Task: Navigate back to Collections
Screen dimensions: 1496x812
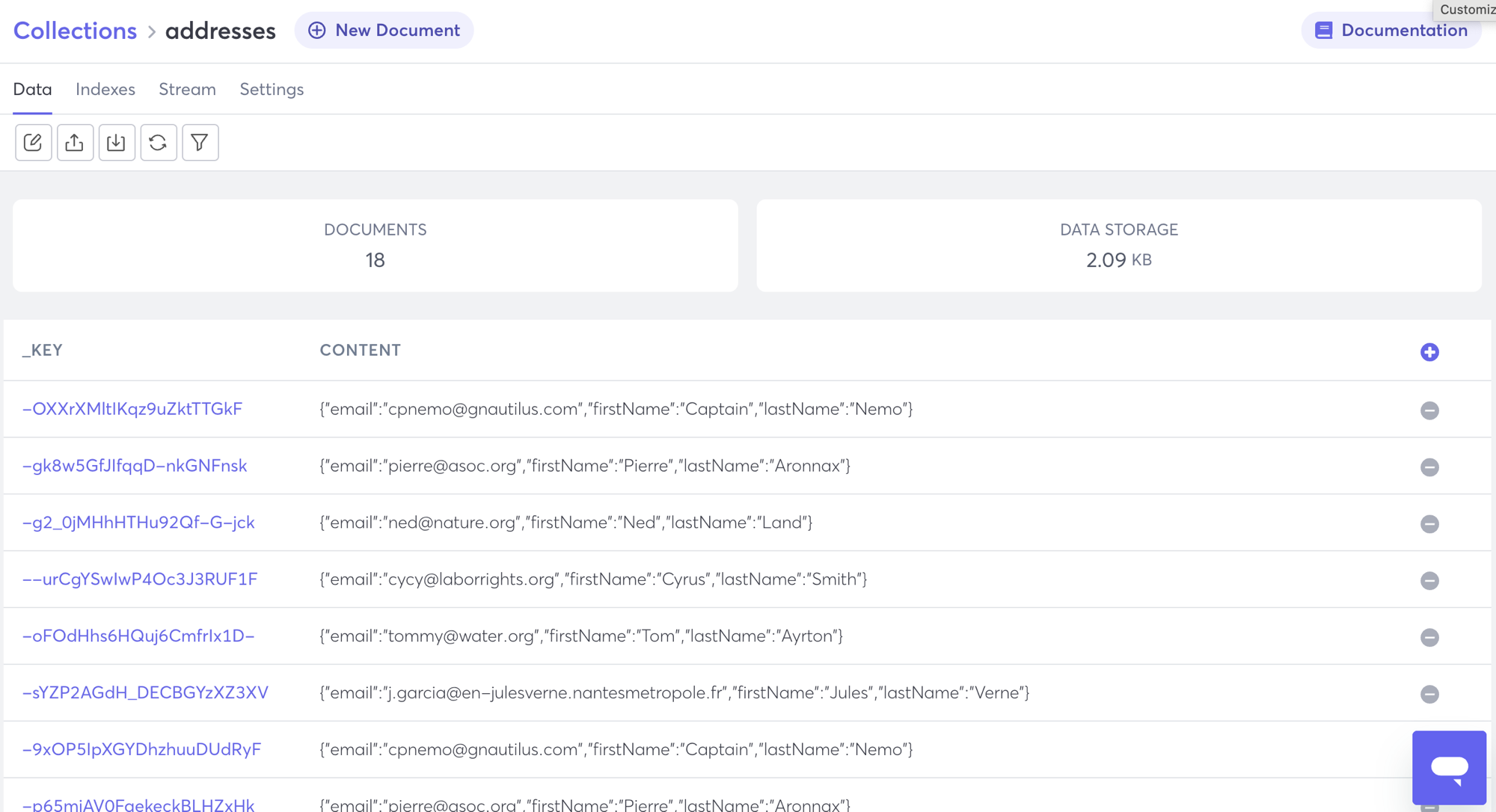Action: click(x=74, y=30)
